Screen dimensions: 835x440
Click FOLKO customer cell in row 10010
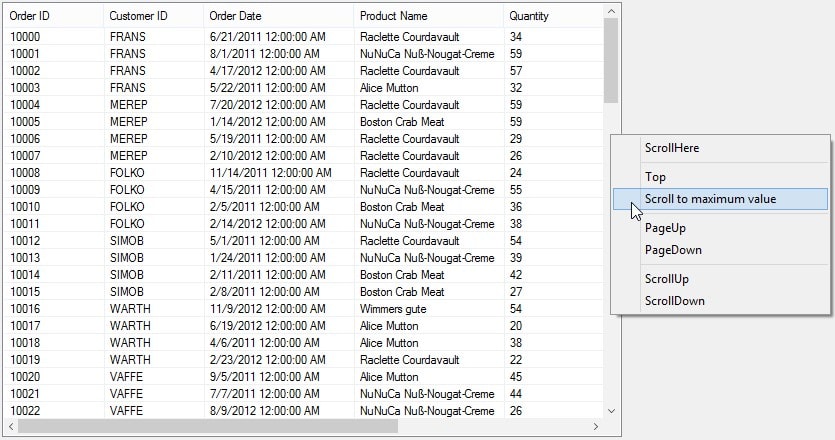153,207
